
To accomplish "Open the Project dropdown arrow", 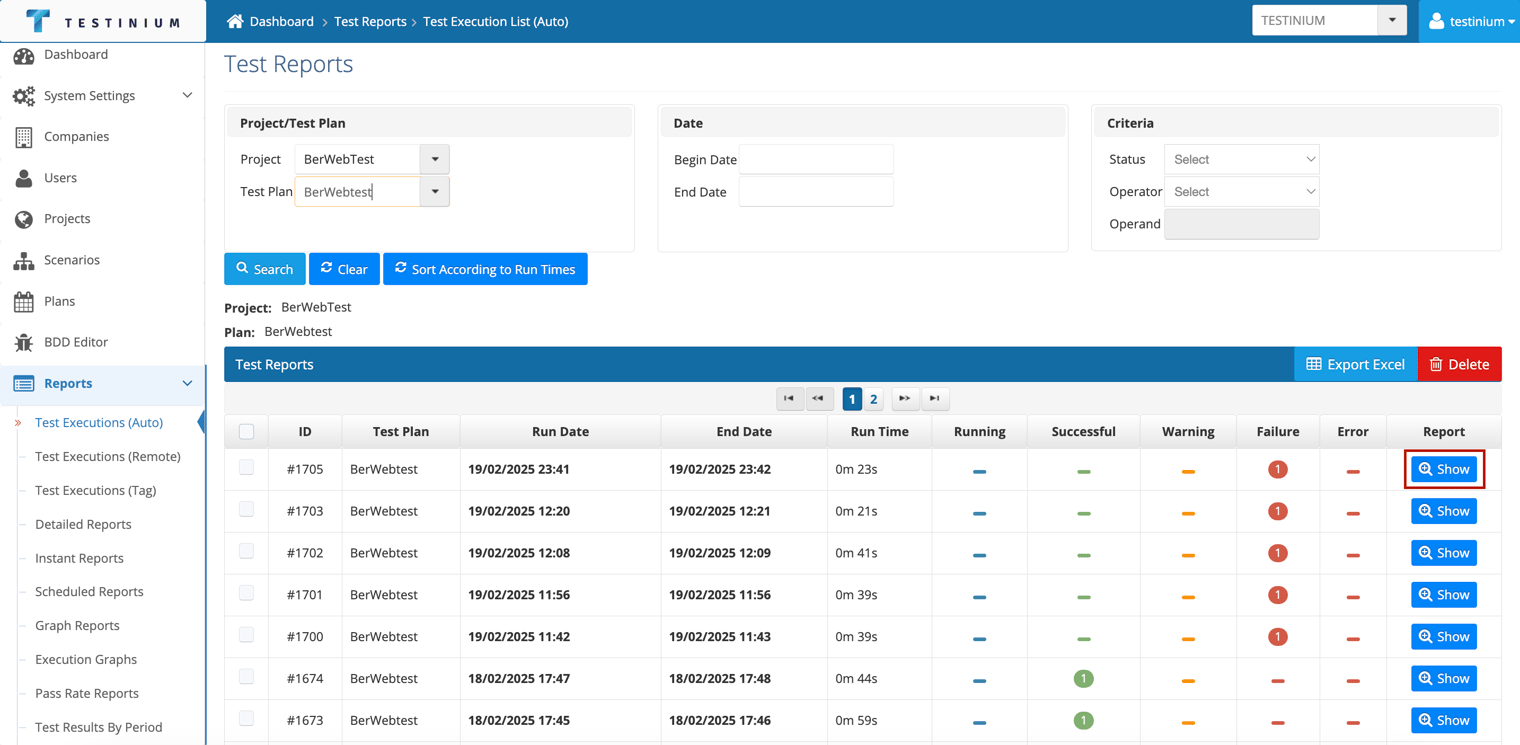I will coord(435,159).
